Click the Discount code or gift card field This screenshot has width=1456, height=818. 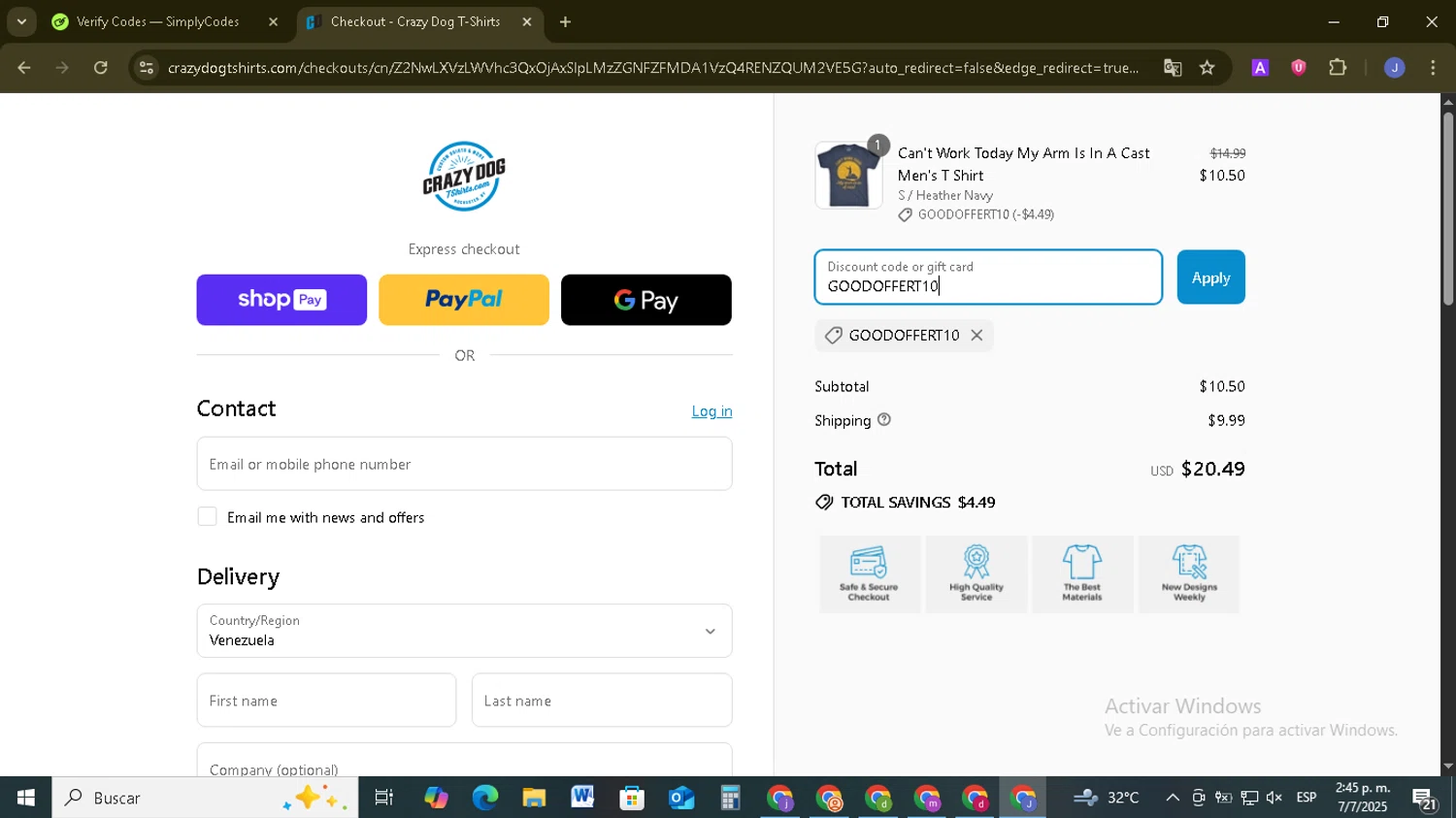tap(988, 278)
